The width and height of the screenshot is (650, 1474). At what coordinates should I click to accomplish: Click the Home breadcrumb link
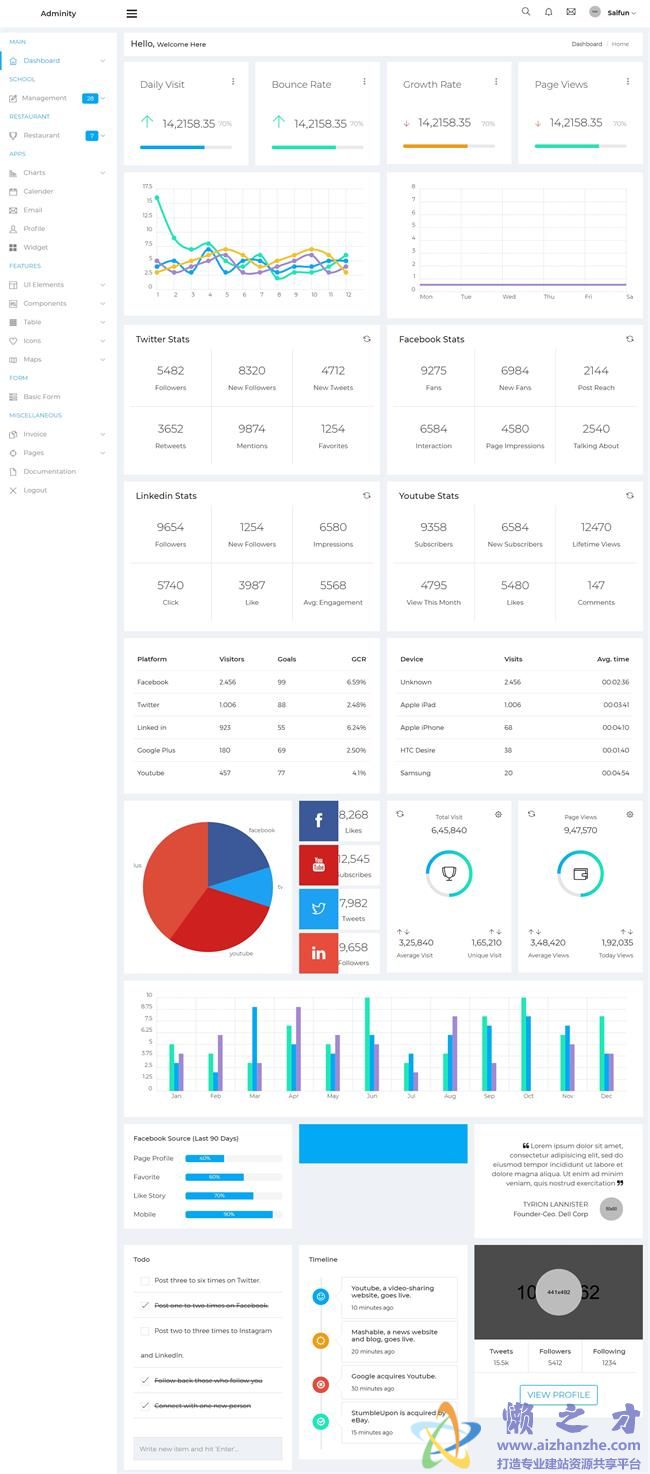coord(620,44)
